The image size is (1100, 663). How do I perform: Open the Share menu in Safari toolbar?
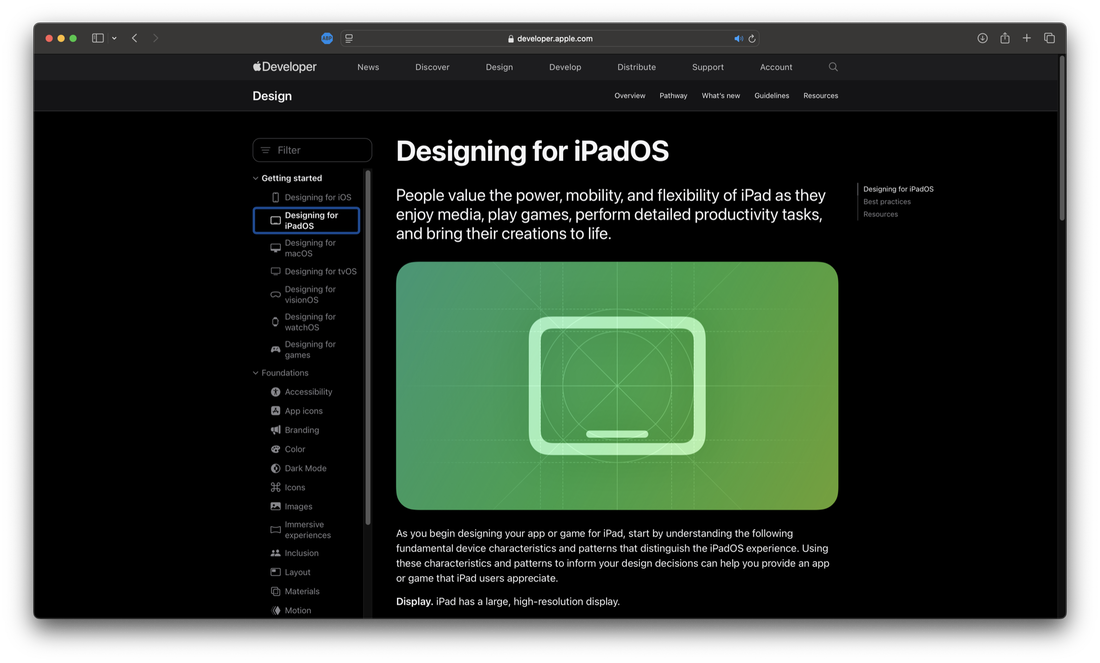(1005, 38)
